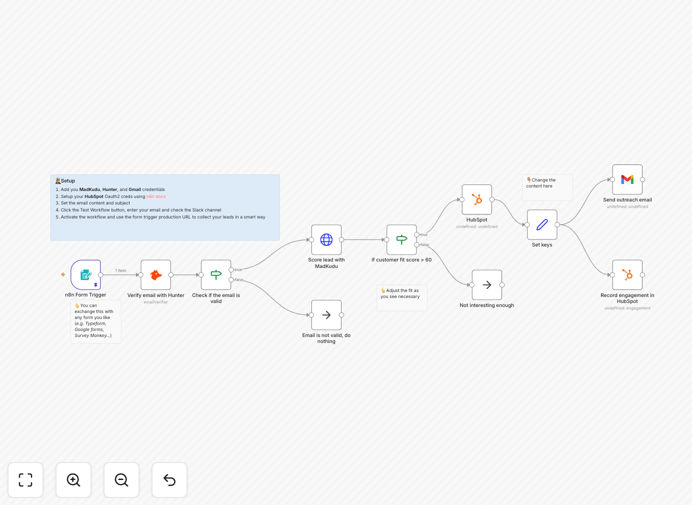Click the 'Send outreach email' label
692x505 pixels.
[627, 200]
